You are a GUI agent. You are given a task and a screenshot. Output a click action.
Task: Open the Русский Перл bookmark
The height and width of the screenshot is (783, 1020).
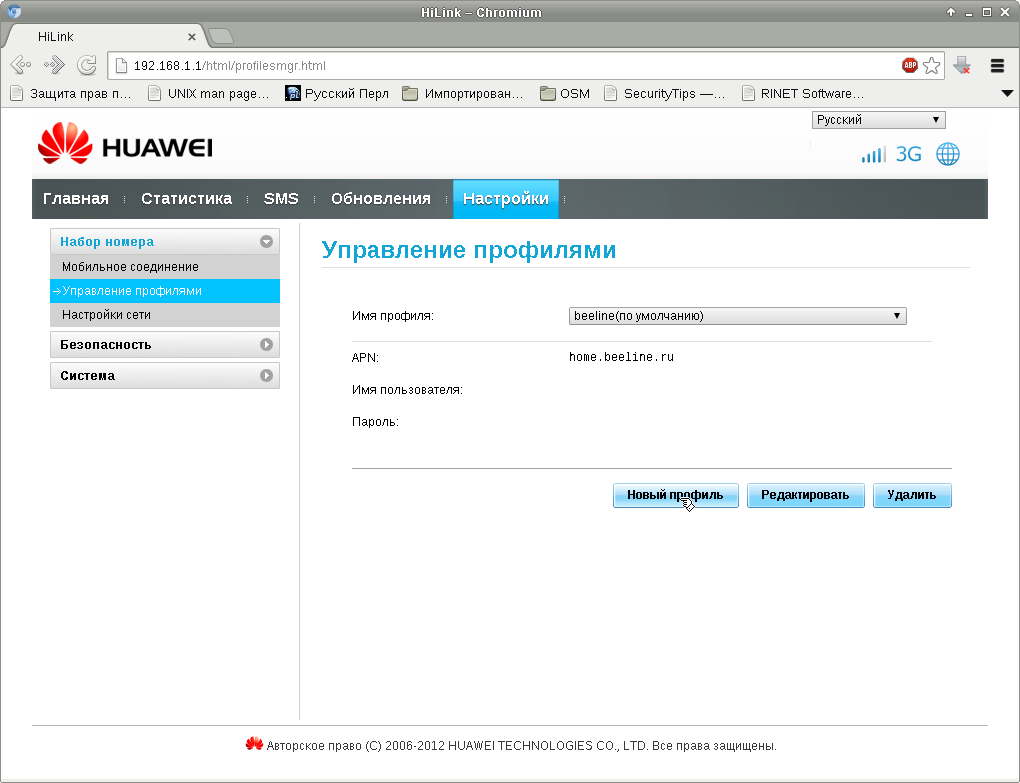(337, 94)
